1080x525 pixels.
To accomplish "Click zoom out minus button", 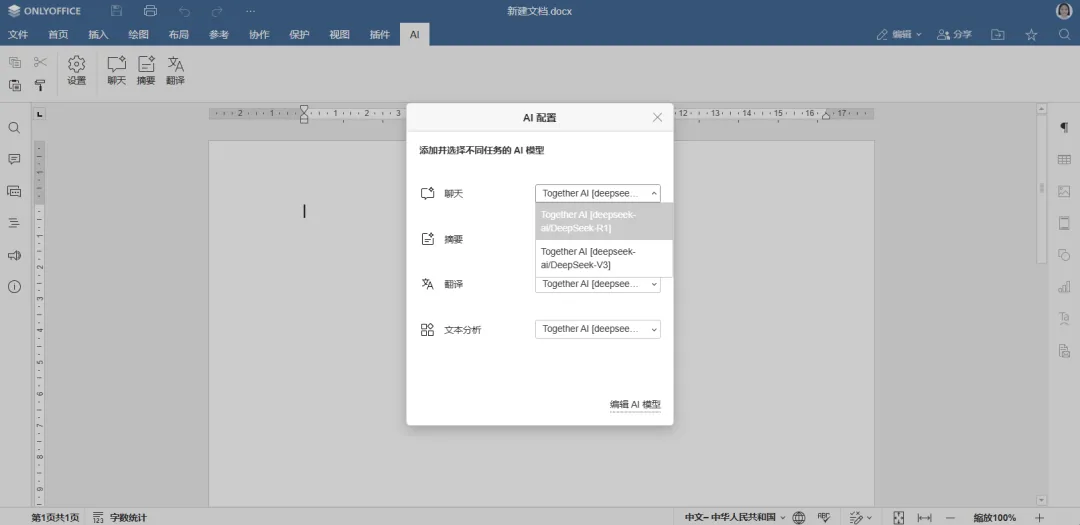I will (x=951, y=517).
